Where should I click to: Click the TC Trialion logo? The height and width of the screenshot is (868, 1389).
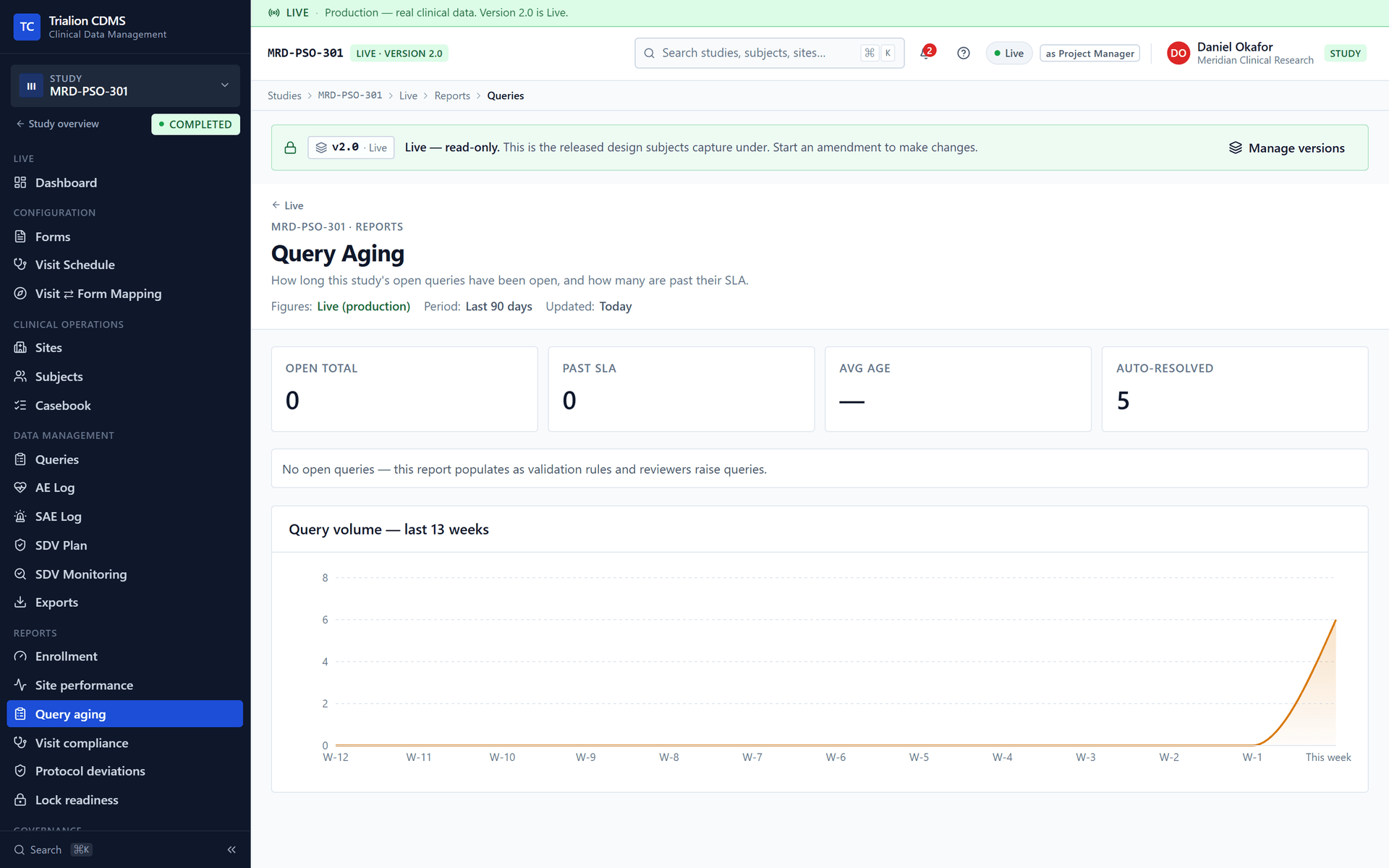[27, 27]
